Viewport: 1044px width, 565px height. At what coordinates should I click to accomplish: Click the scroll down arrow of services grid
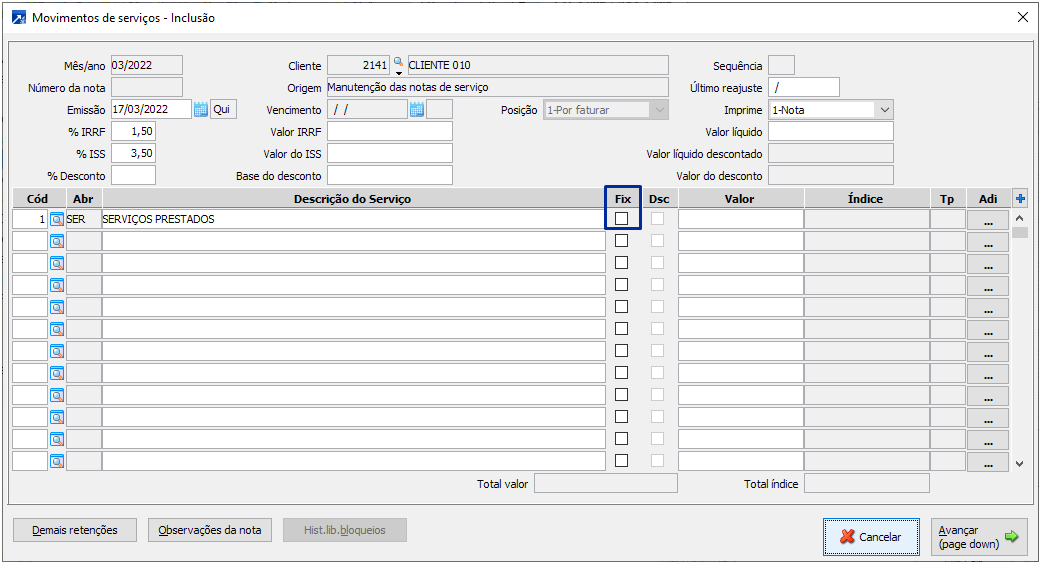(1019, 463)
